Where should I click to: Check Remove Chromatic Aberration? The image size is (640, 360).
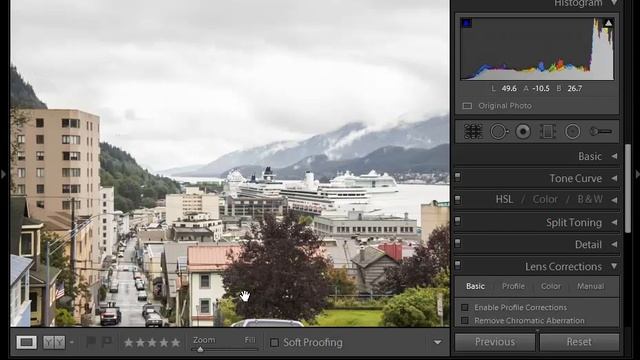click(x=464, y=321)
